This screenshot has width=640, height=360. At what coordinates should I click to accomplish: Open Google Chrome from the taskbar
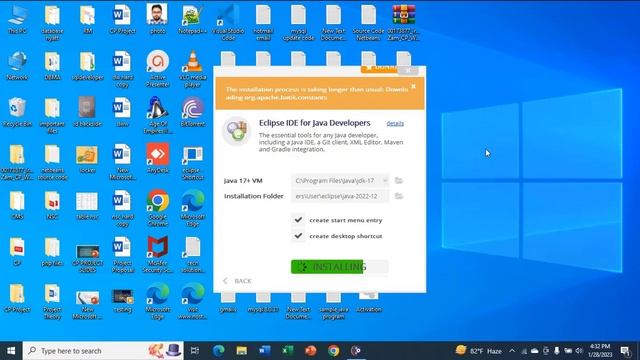point(333,351)
